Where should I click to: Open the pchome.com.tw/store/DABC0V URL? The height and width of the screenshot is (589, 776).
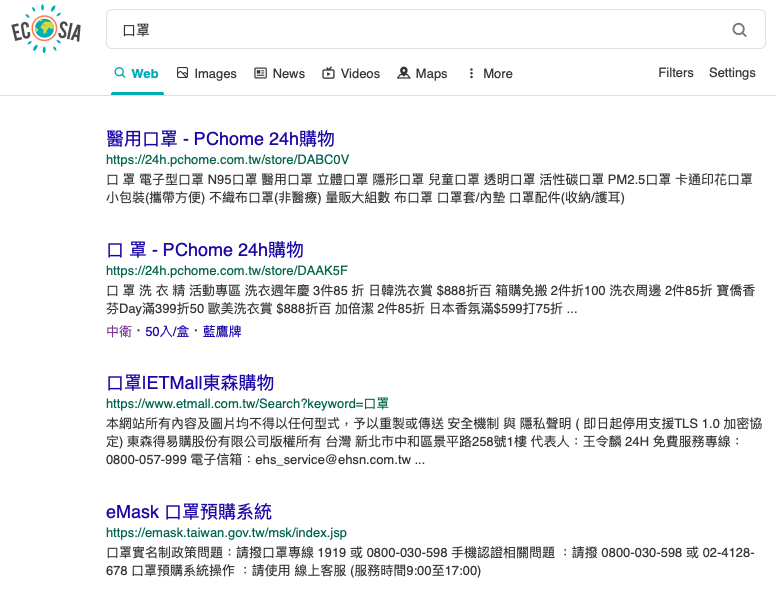228,159
